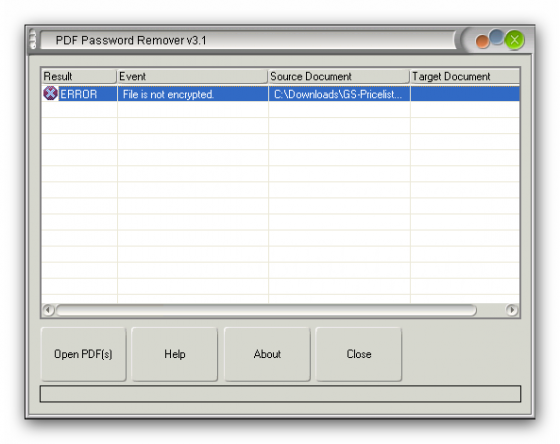560x444 pixels.
Task: Click the Source Document column header
Action: click(x=339, y=76)
